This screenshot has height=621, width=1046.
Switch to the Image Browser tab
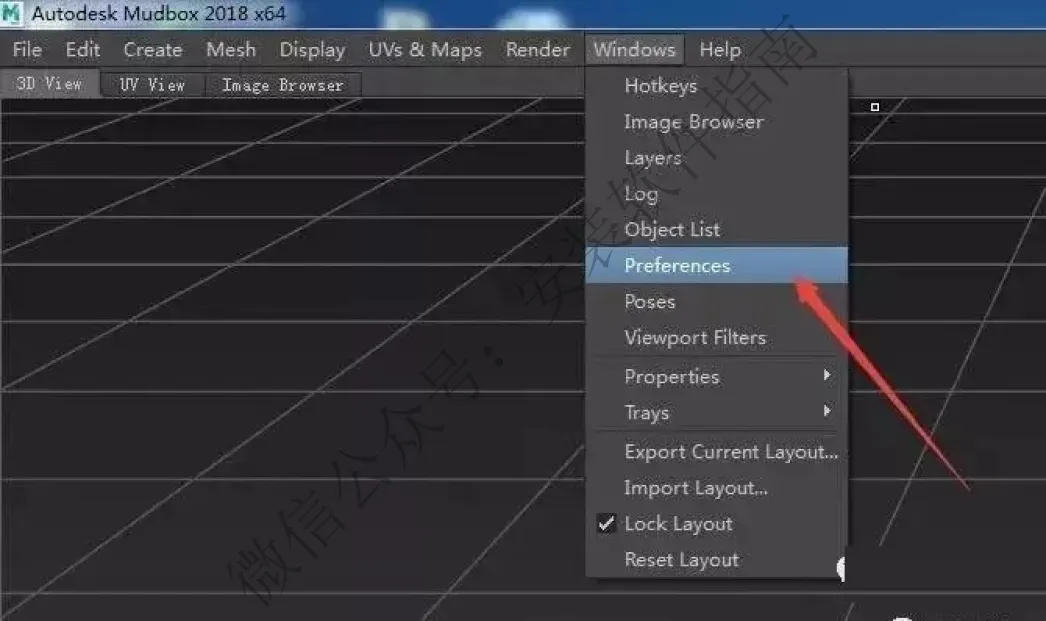point(283,85)
